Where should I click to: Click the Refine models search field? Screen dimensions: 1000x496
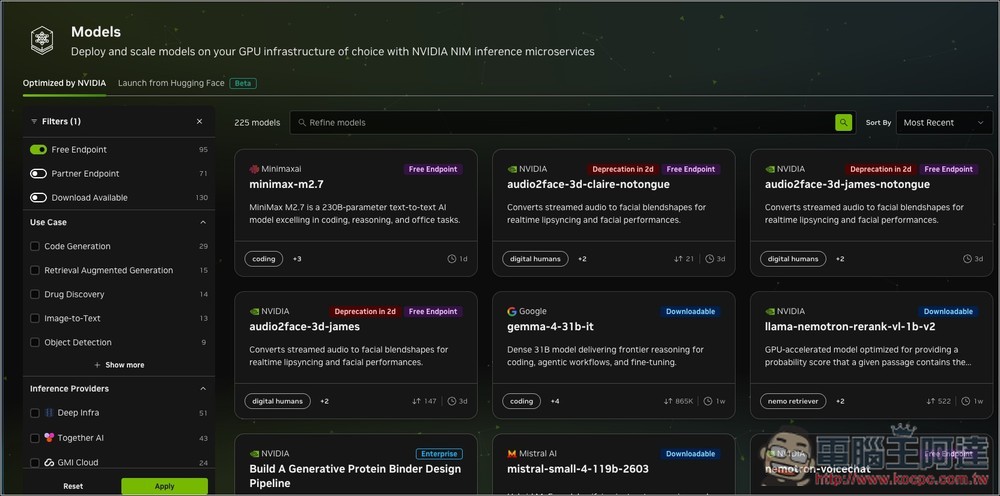pyautogui.click(x=572, y=122)
